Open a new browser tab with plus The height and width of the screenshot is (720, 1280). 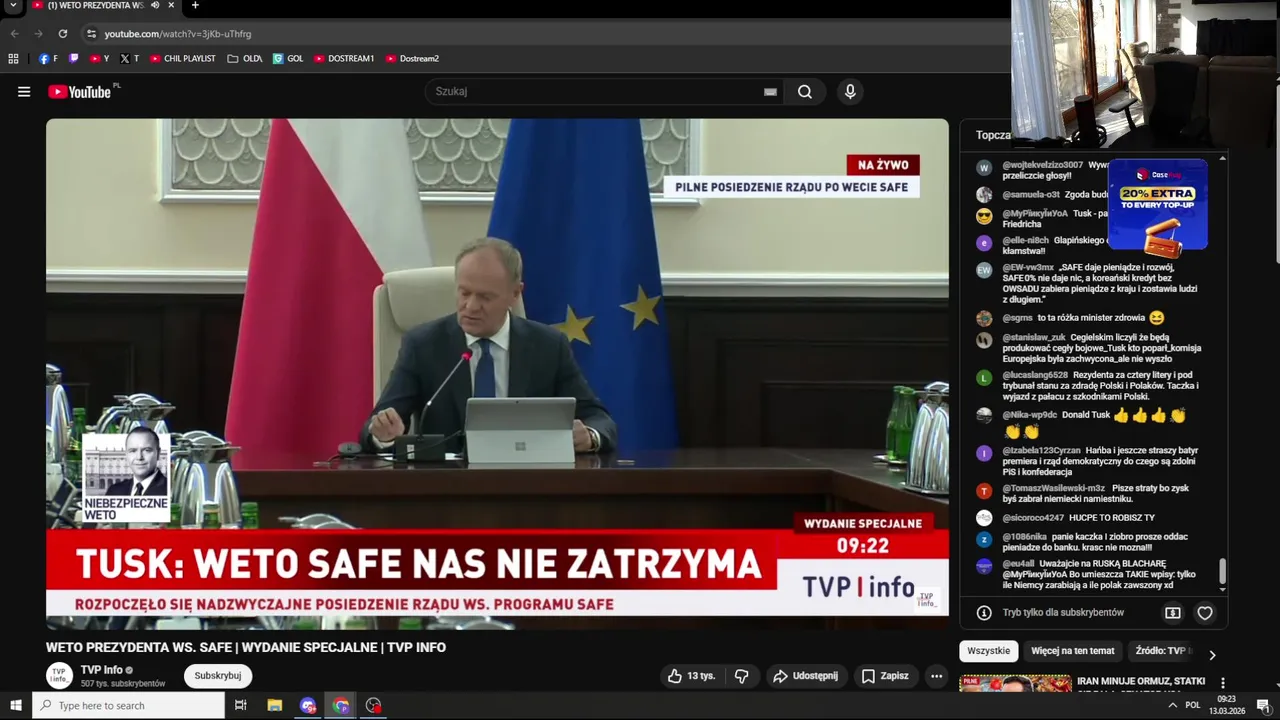coord(195,6)
